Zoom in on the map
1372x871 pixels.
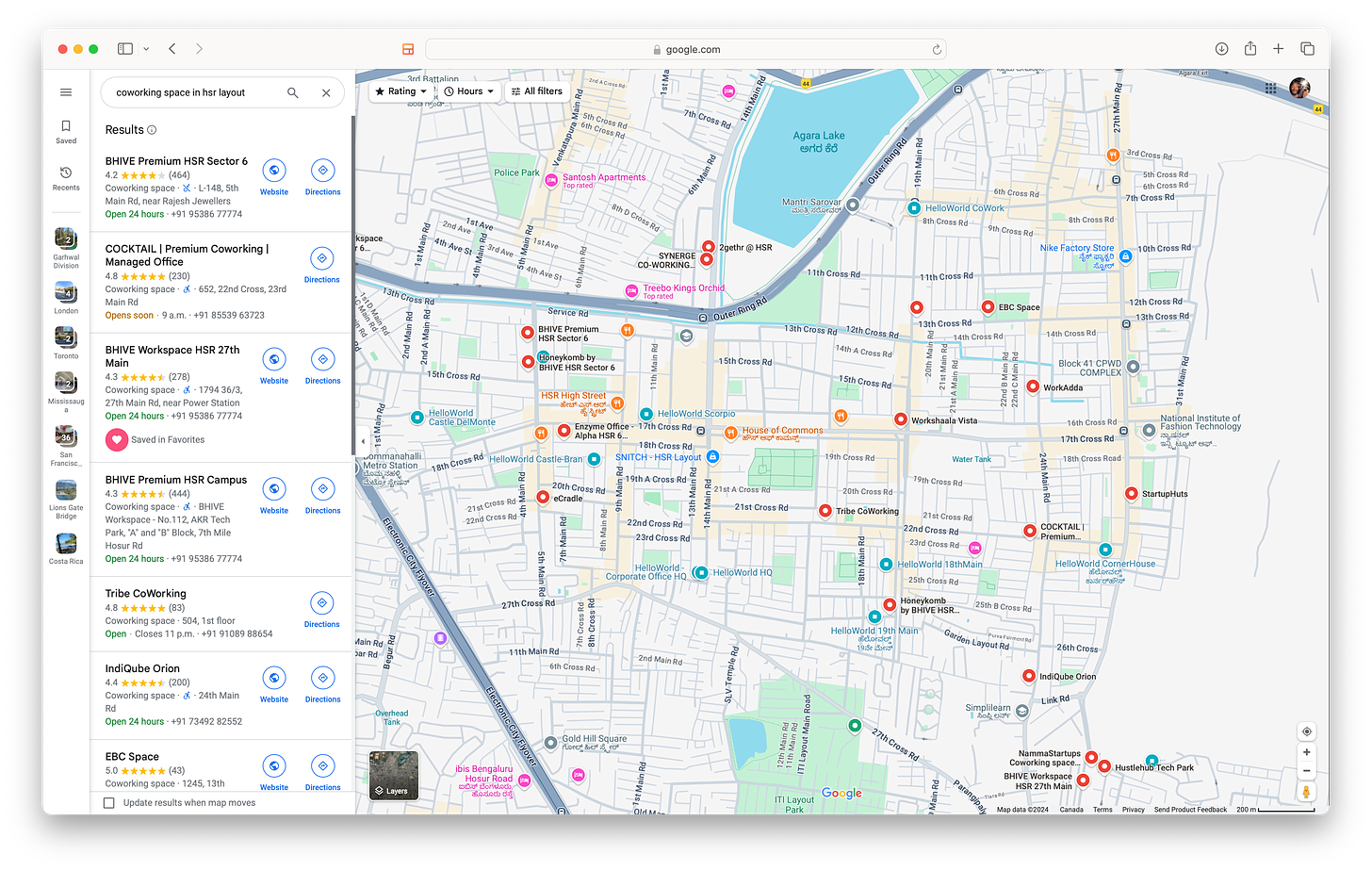(1306, 752)
